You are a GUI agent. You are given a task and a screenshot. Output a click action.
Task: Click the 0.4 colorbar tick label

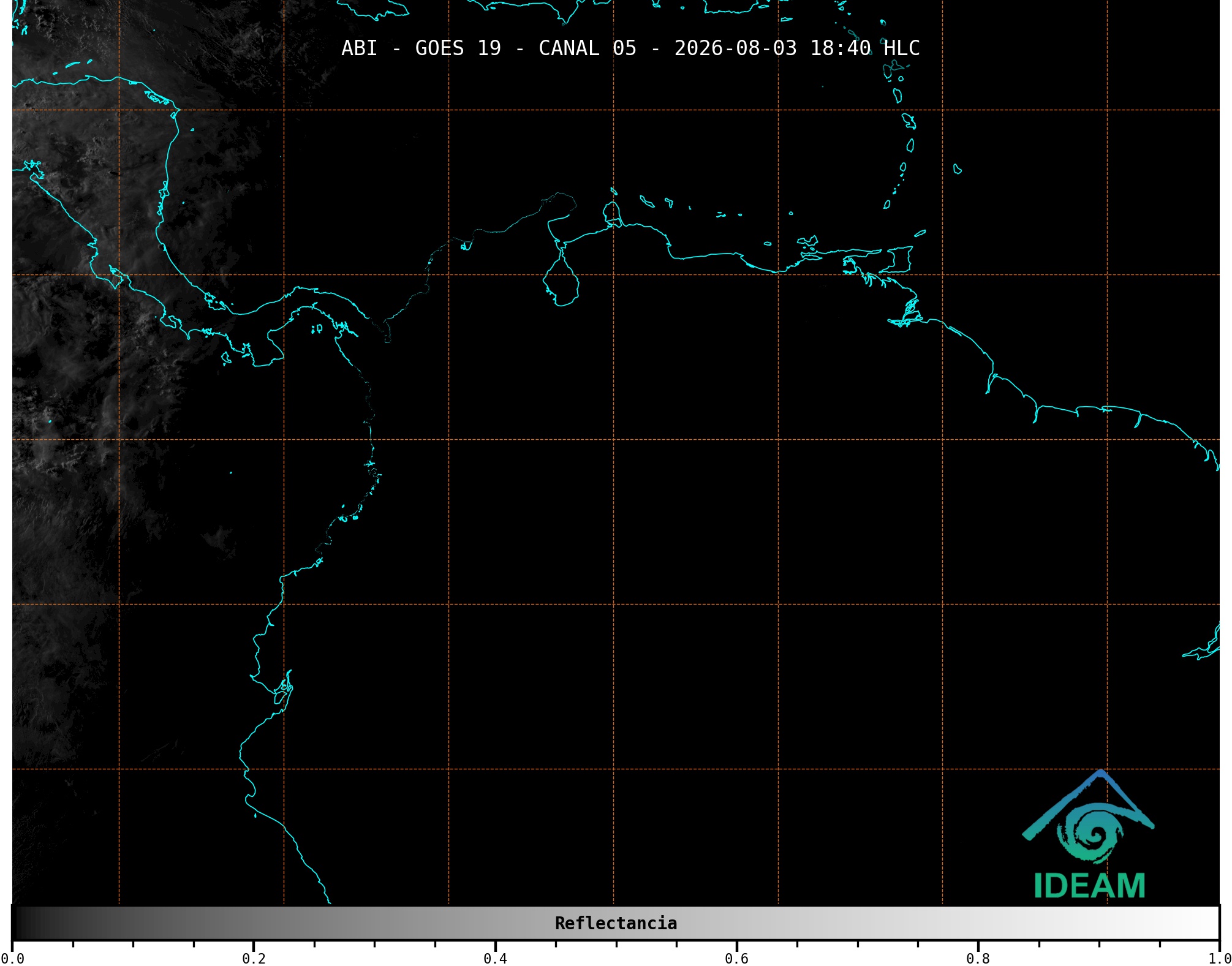pos(495,959)
